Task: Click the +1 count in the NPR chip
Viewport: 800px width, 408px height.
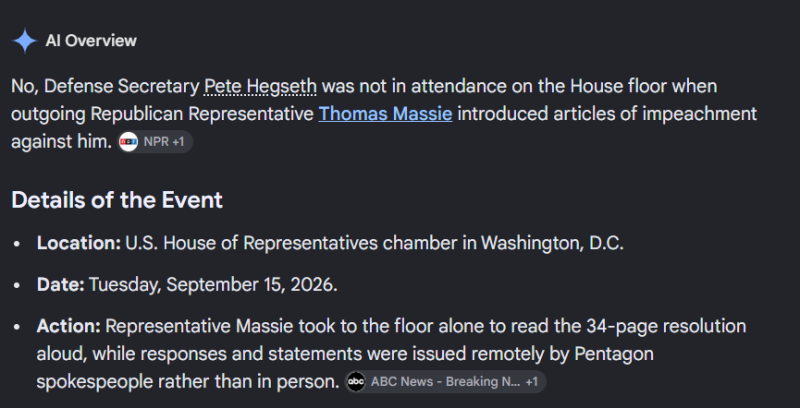Action: (178, 142)
